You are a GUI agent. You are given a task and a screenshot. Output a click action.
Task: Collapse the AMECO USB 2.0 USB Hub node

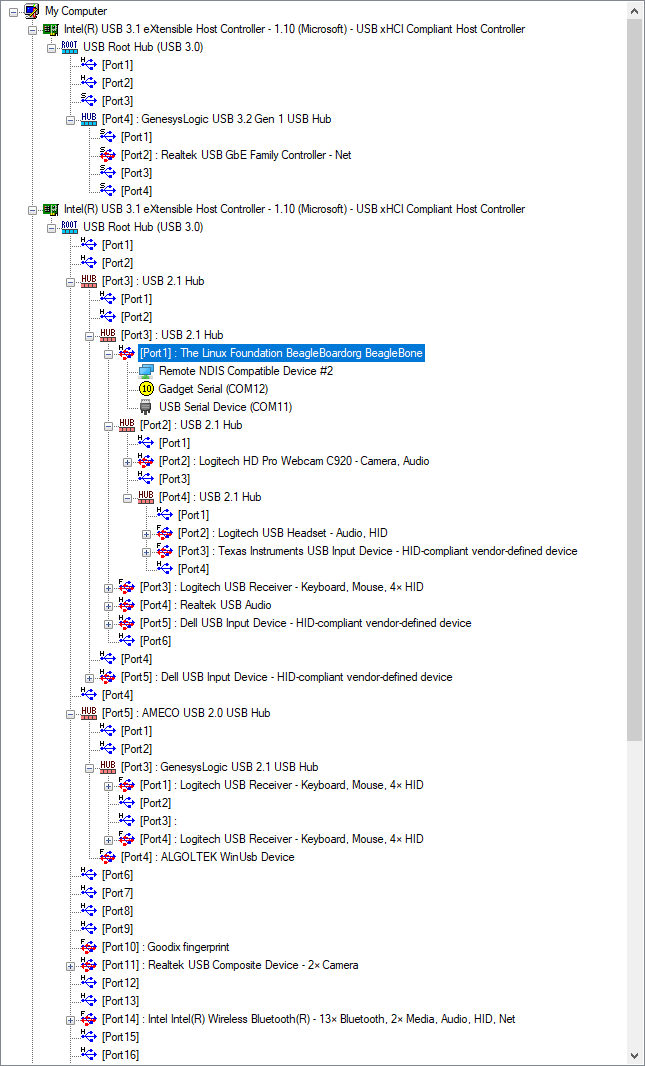coord(70,713)
